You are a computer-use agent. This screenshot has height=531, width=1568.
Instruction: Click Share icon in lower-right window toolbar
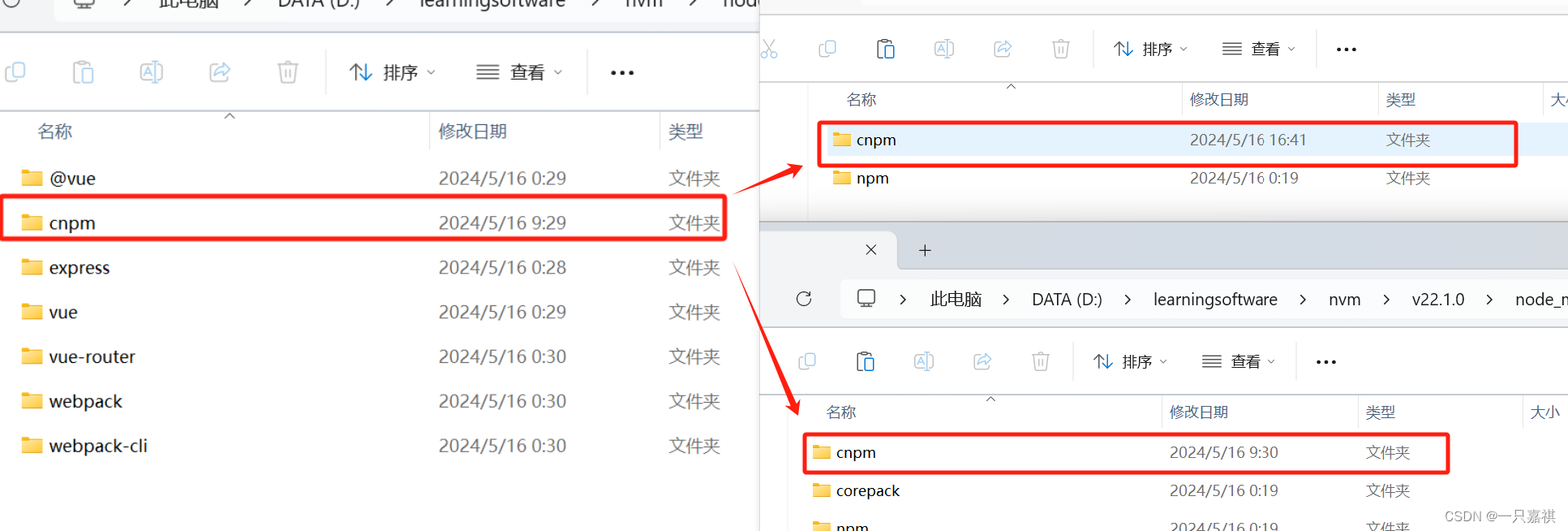click(x=982, y=361)
